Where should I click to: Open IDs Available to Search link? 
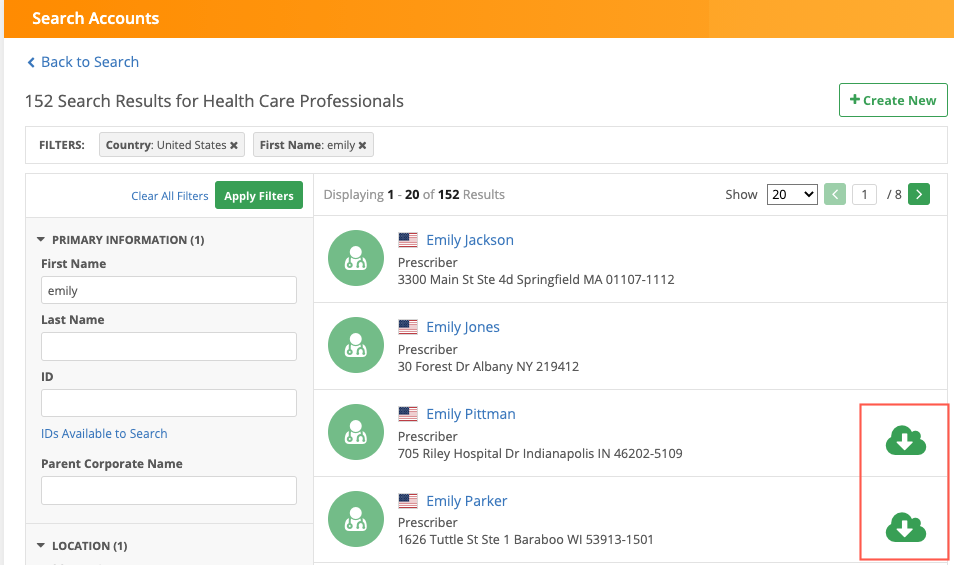(104, 434)
